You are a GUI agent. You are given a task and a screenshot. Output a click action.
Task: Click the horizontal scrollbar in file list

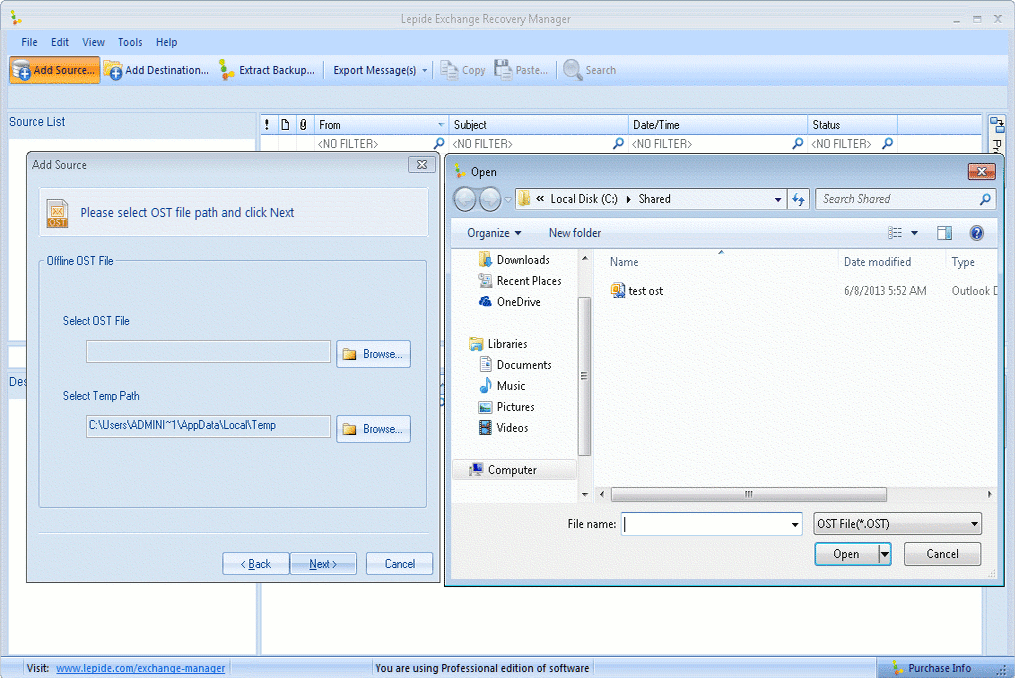click(749, 495)
